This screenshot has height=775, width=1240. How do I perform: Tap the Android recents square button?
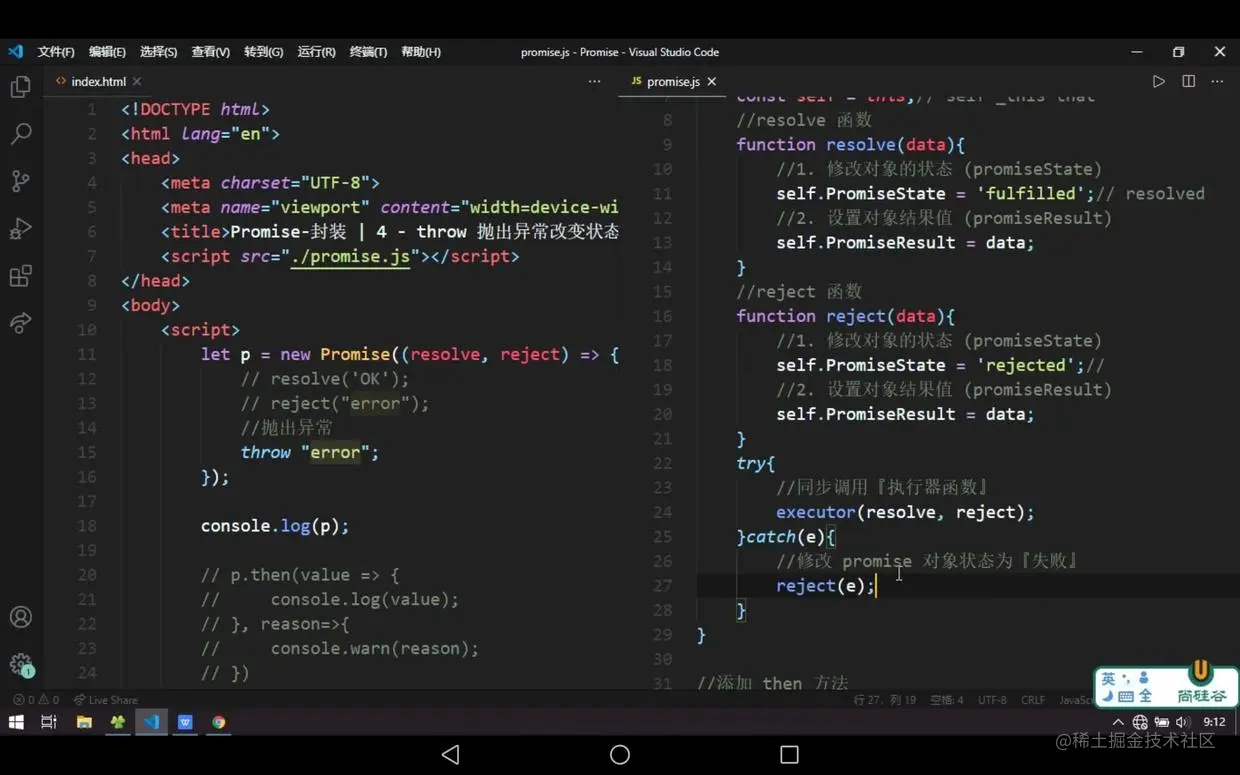pyautogui.click(x=789, y=754)
